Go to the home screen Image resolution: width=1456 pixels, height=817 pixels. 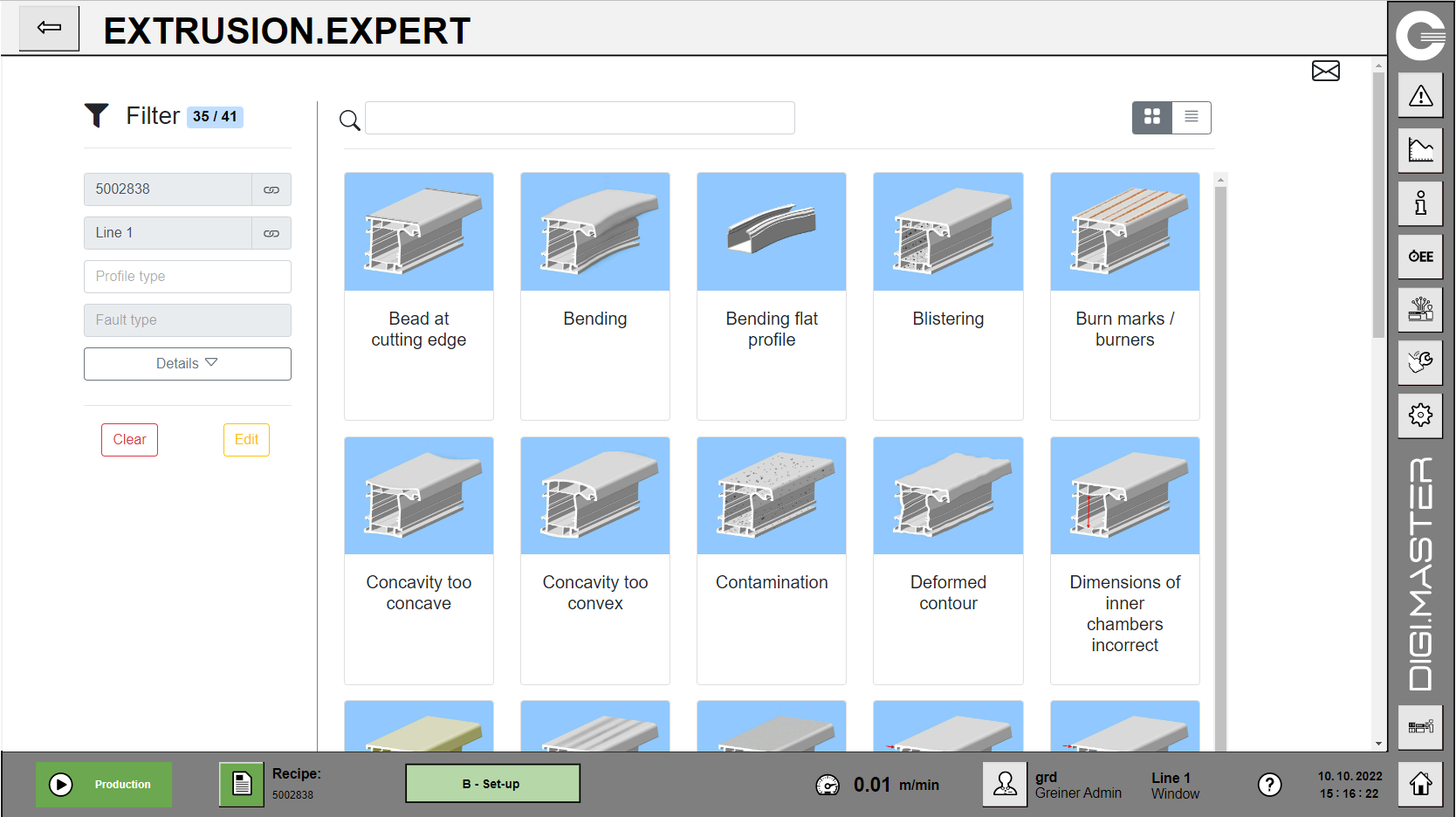[x=1420, y=784]
